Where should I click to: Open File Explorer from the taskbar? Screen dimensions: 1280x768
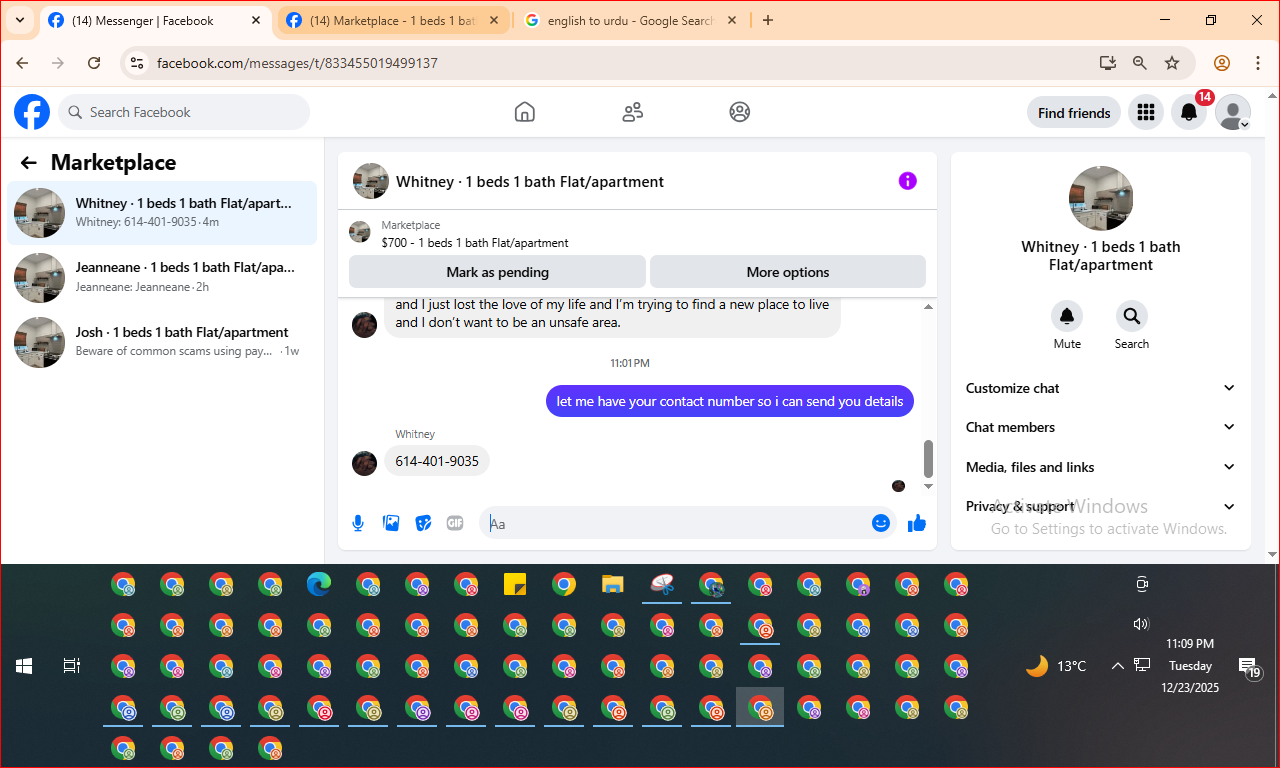tap(613, 584)
